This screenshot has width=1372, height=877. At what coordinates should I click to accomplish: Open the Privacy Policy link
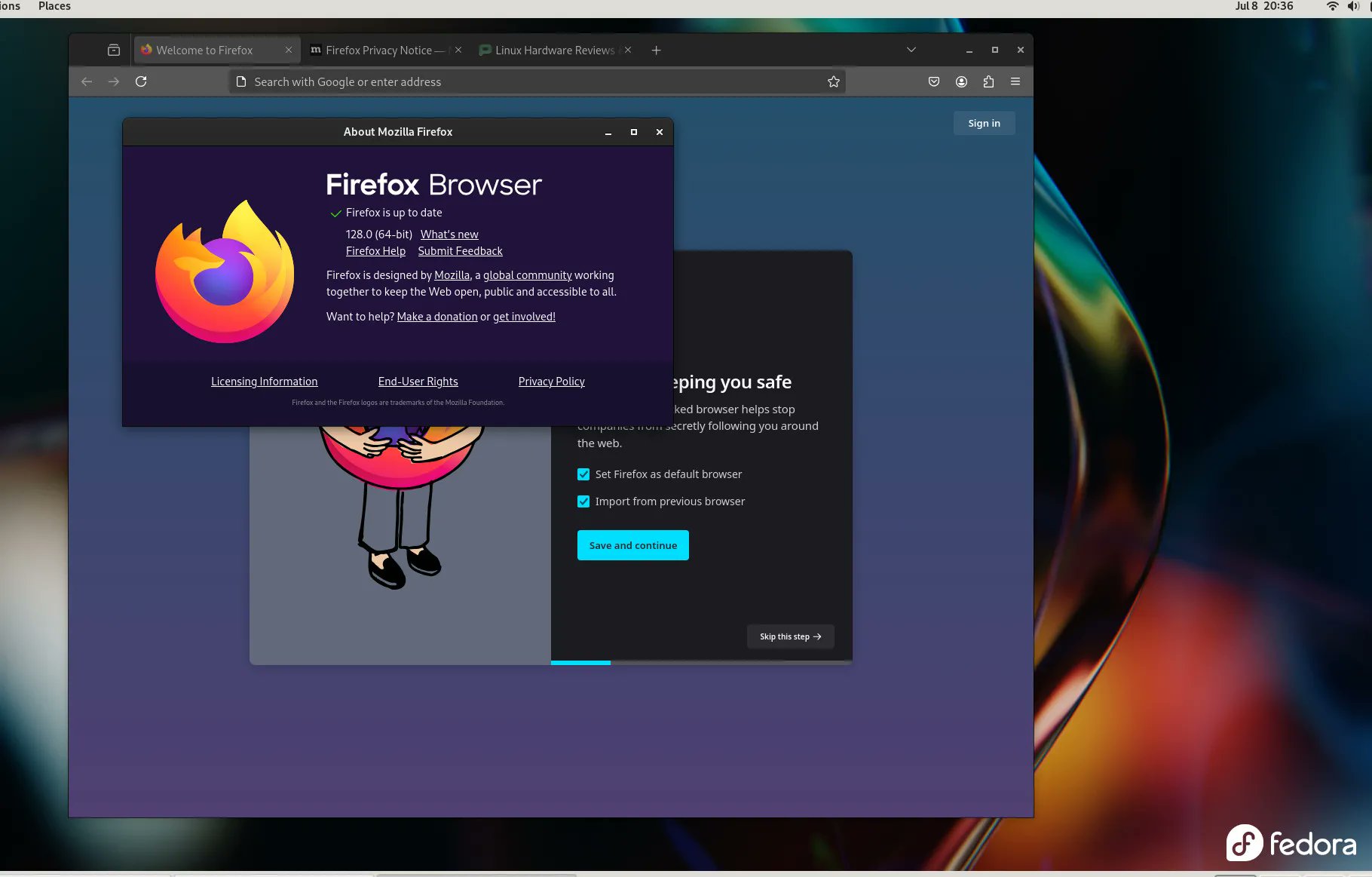tap(551, 382)
